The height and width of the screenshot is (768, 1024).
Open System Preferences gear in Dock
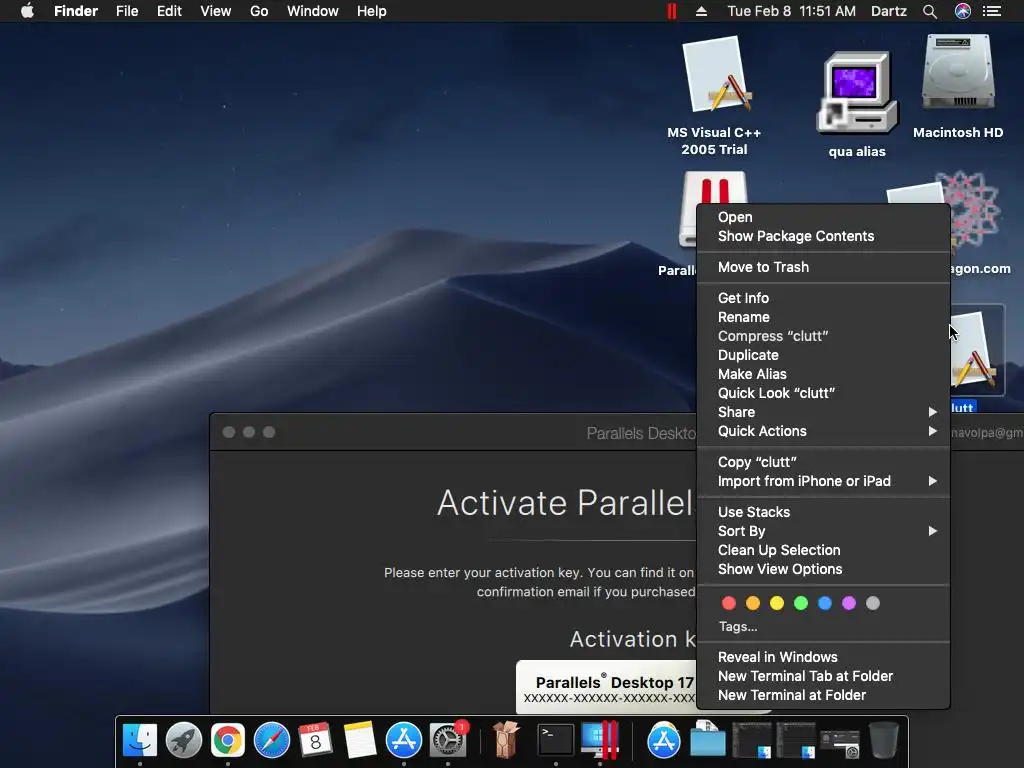[x=448, y=740]
